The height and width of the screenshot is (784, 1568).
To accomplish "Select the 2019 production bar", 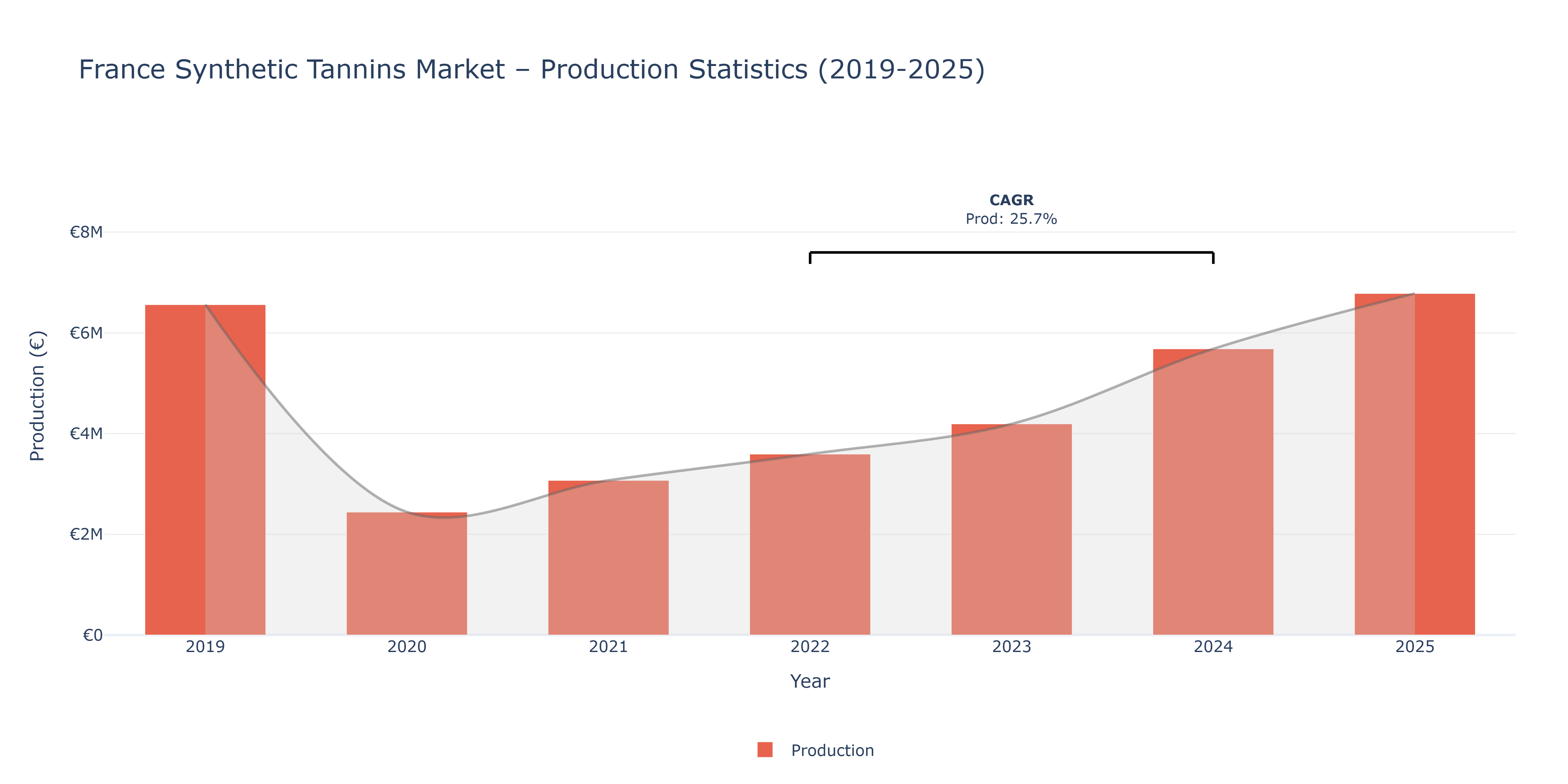I will [x=205, y=470].
